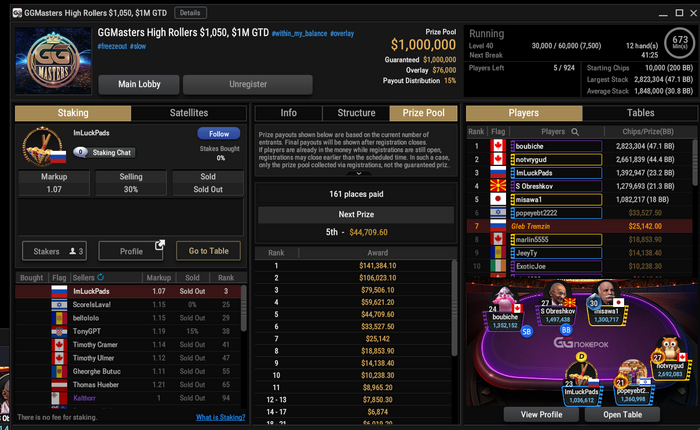Click the search magnifier icon beside Players
Screen dimensions: 700x430
575,132
